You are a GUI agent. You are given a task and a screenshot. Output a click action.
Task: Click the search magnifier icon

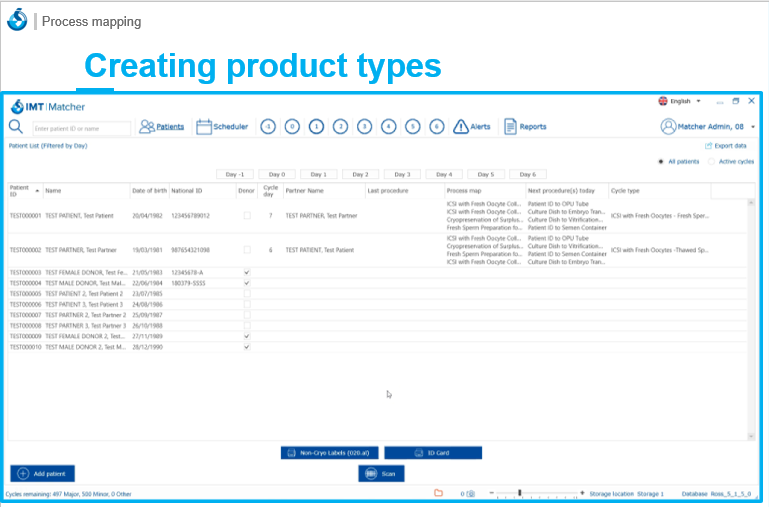pyautogui.click(x=16, y=127)
